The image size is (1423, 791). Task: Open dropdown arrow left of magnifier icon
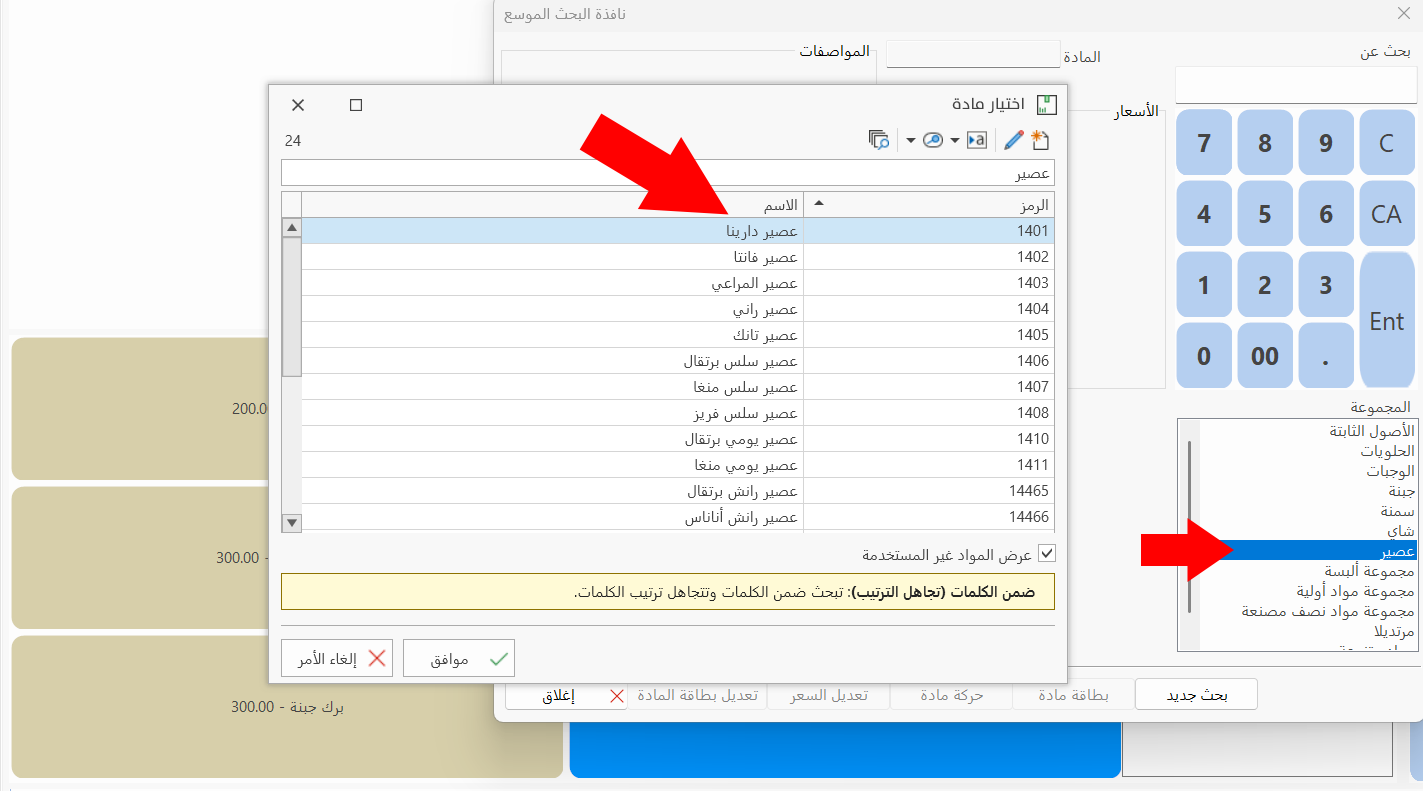tap(911, 140)
